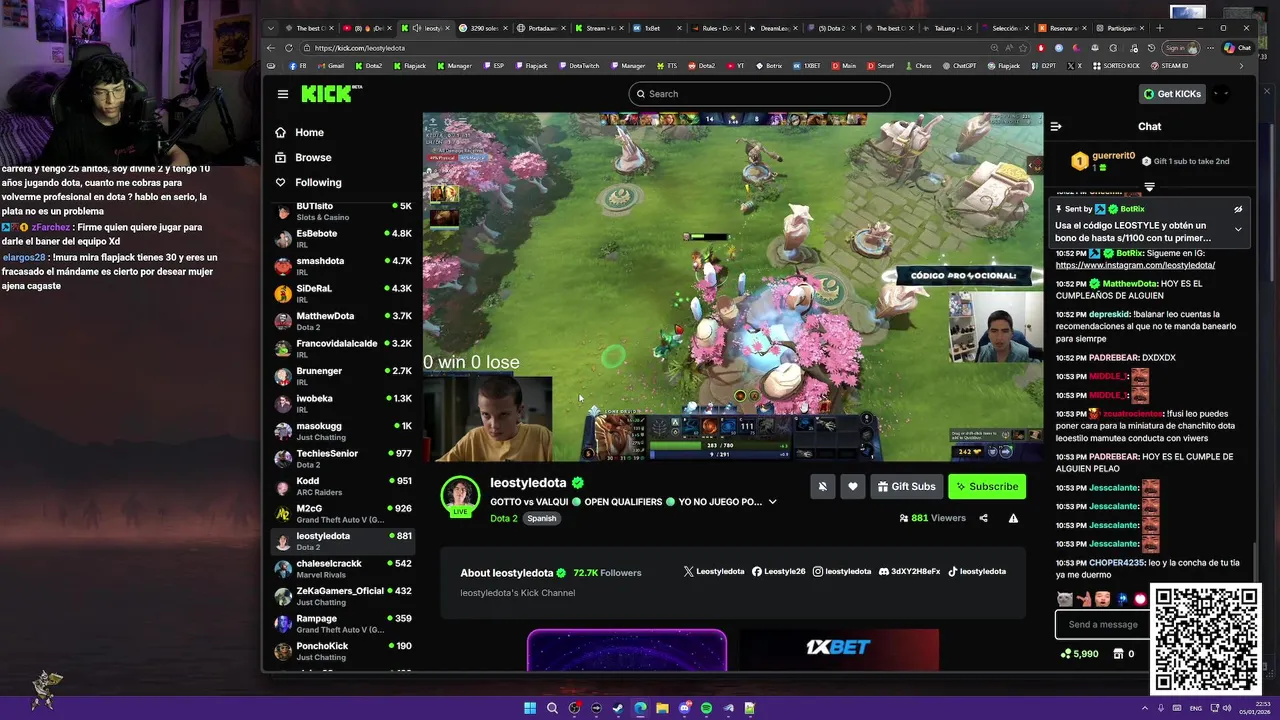1280x720 pixels.
Task: Expand the stream title chevron
Action: point(772,502)
